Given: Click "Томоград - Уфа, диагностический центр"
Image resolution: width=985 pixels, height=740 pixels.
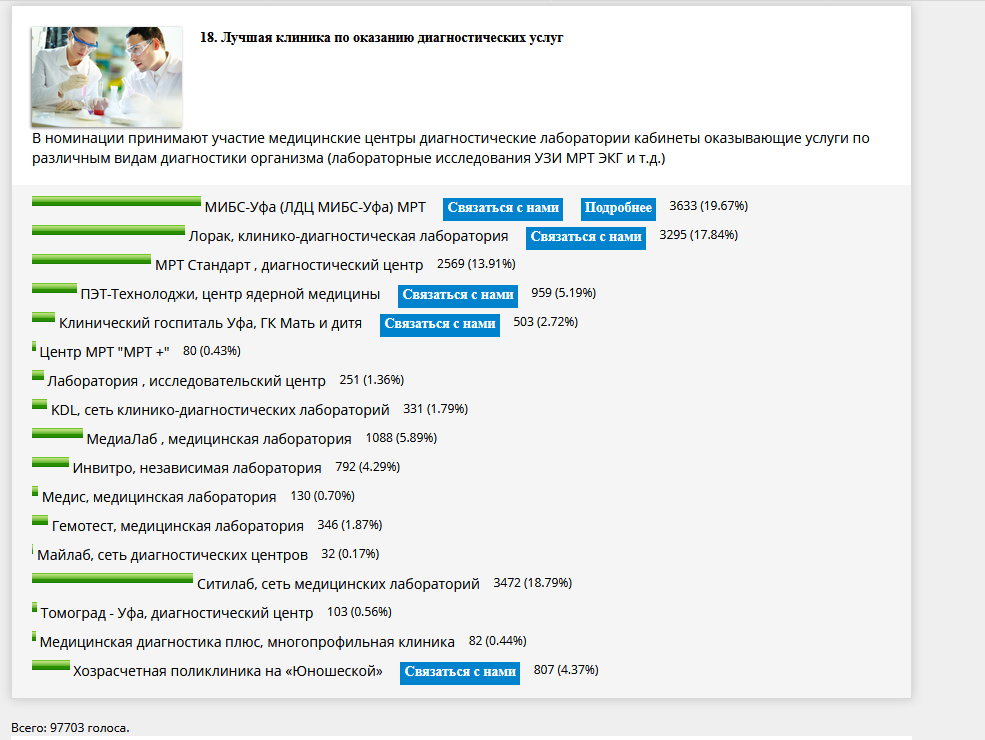Looking at the screenshot, I should click(x=176, y=613).
